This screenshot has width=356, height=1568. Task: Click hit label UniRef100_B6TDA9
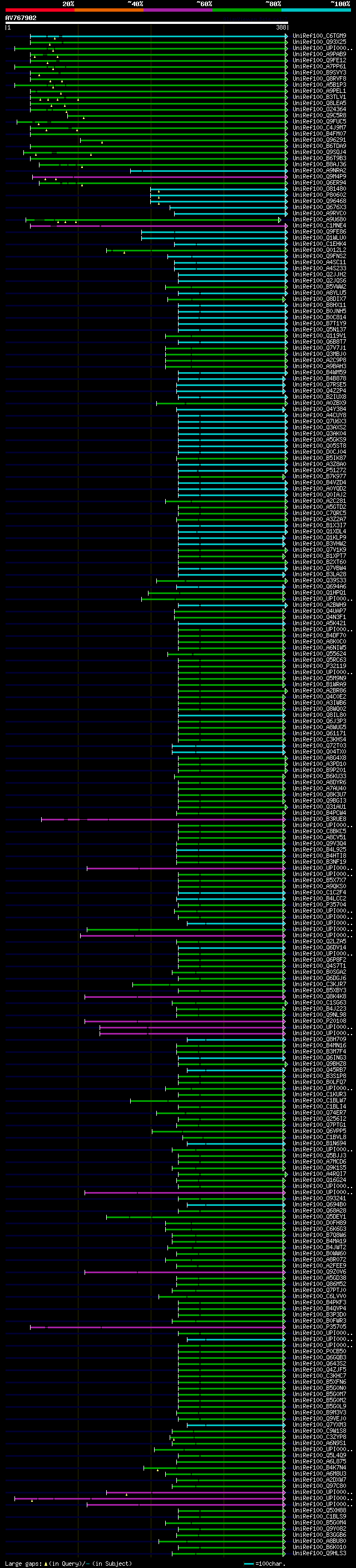pos(319,146)
